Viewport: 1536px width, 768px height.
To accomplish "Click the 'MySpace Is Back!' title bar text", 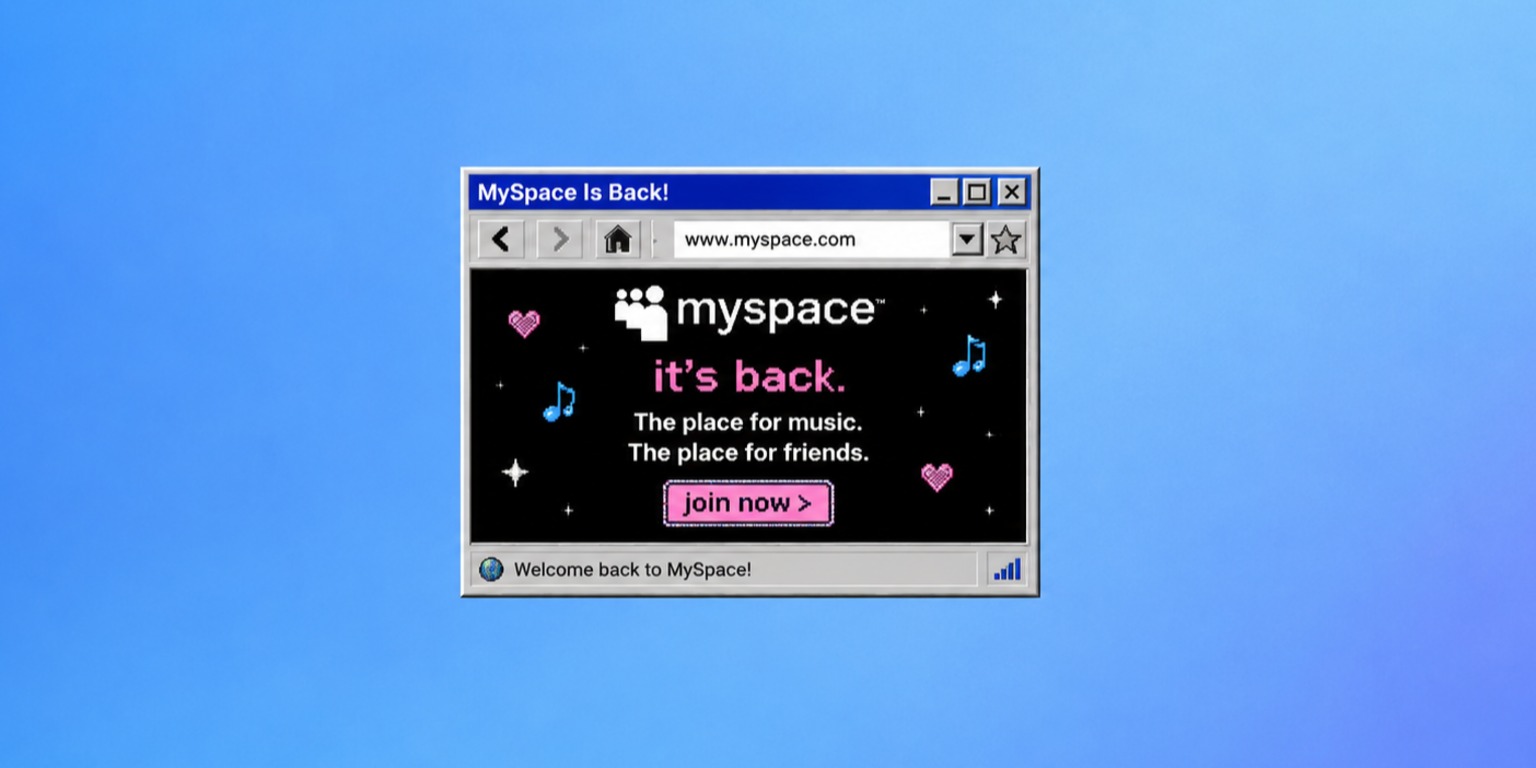I will (573, 192).
